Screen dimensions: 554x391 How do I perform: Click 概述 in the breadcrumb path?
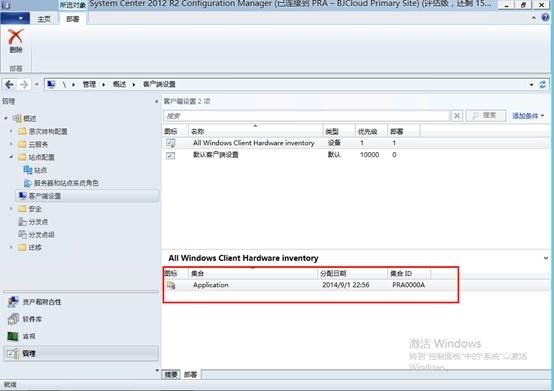pos(119,84)
